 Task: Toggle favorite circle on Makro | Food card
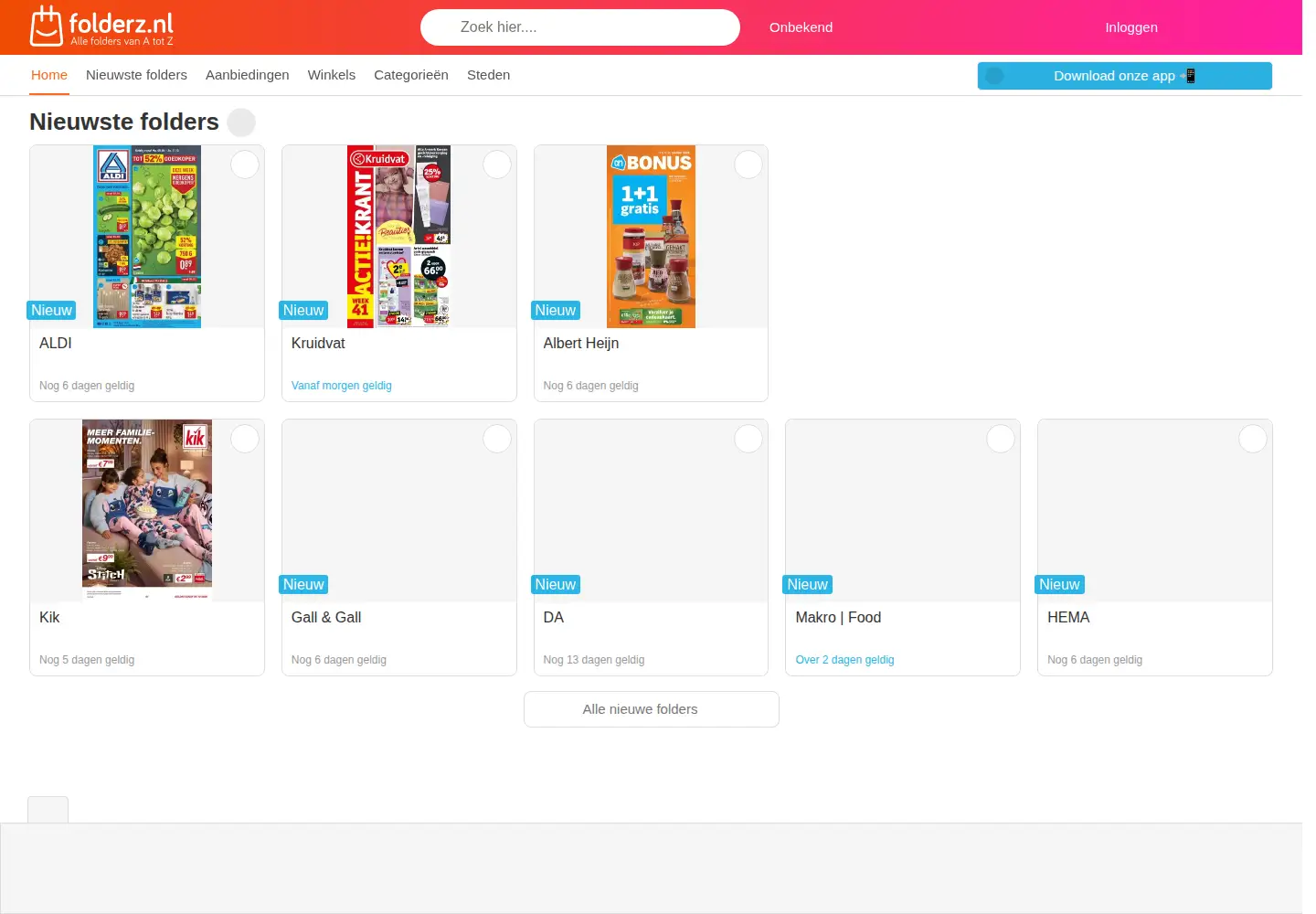coord(1001,439)
